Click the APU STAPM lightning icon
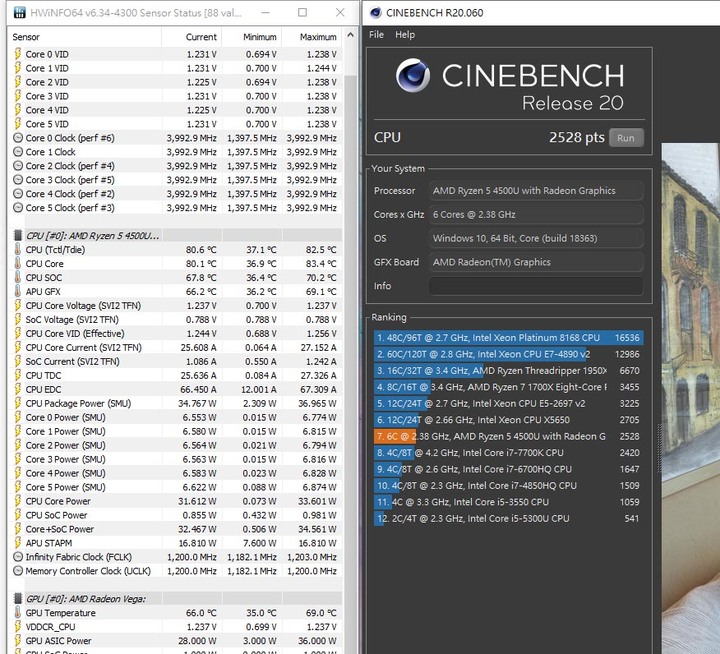The height and width of the screenshot is (654, 720). coord(17,543)
